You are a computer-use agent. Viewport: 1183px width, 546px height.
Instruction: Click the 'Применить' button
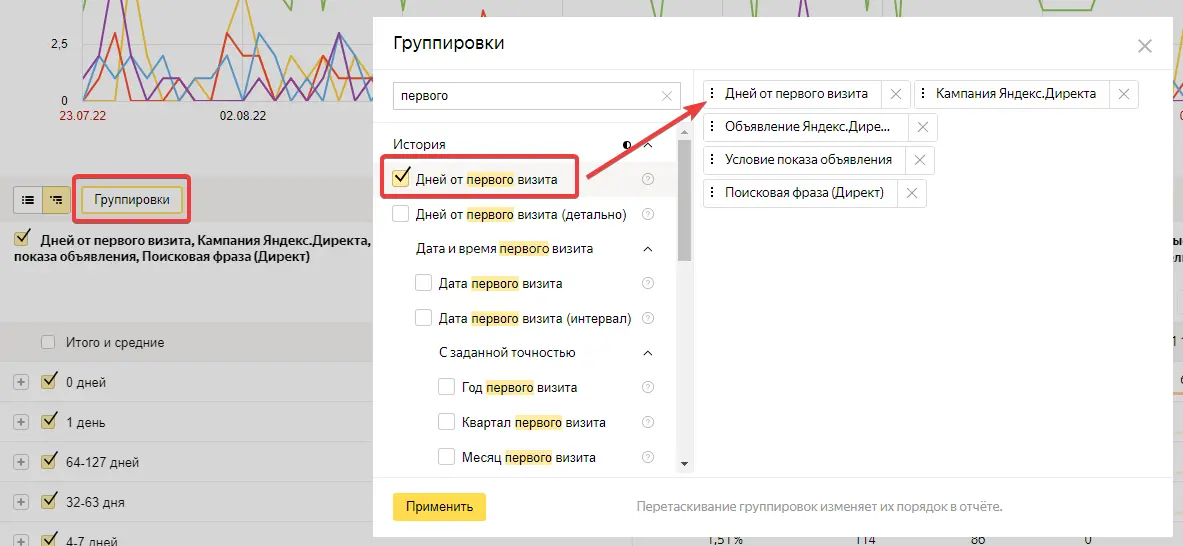pos(439,506)
